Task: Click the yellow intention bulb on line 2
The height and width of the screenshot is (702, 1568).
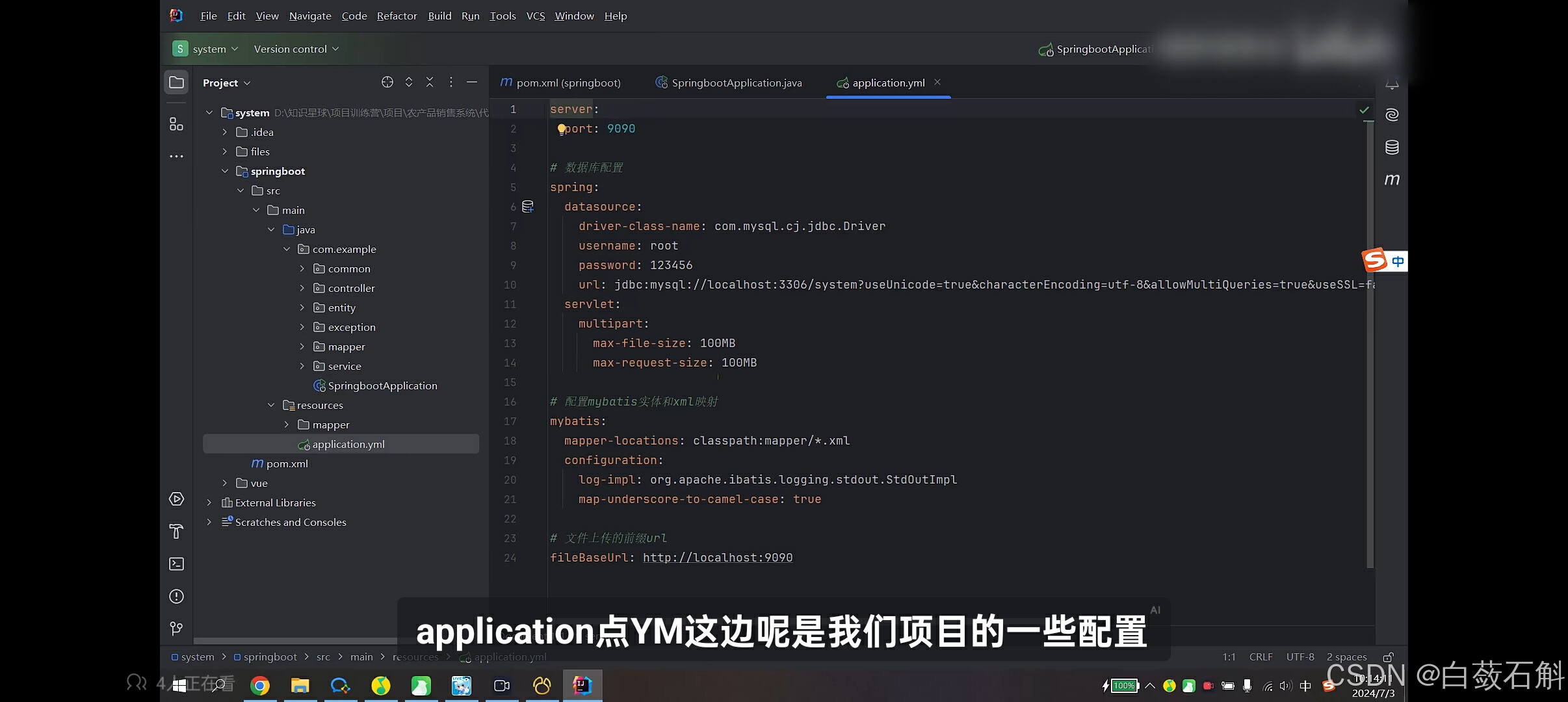Action: (561, 129)
